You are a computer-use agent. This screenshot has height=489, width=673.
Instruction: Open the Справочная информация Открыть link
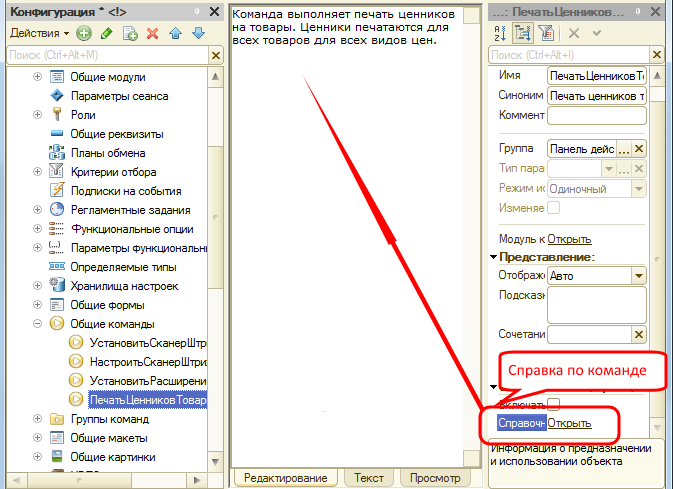tap(569, 423)
